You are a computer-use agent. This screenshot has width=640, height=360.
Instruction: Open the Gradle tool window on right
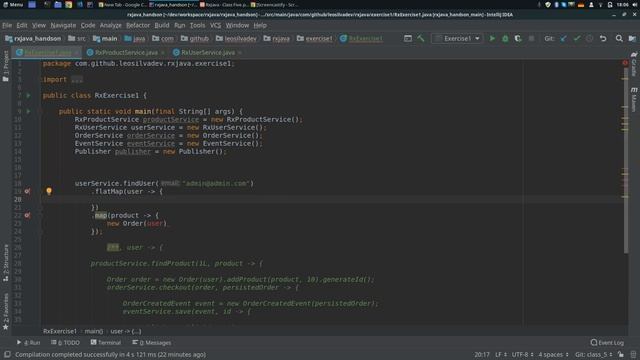click(634, 64)
